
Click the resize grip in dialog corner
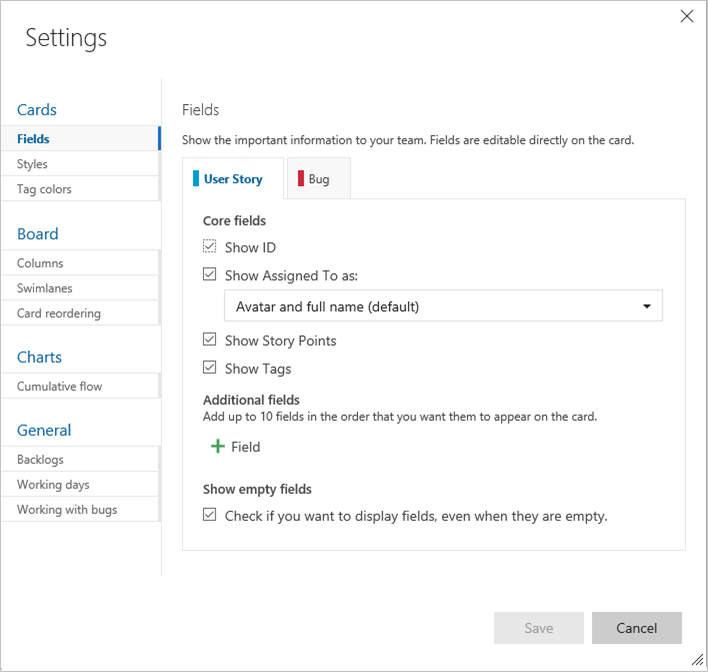(698, 660)
